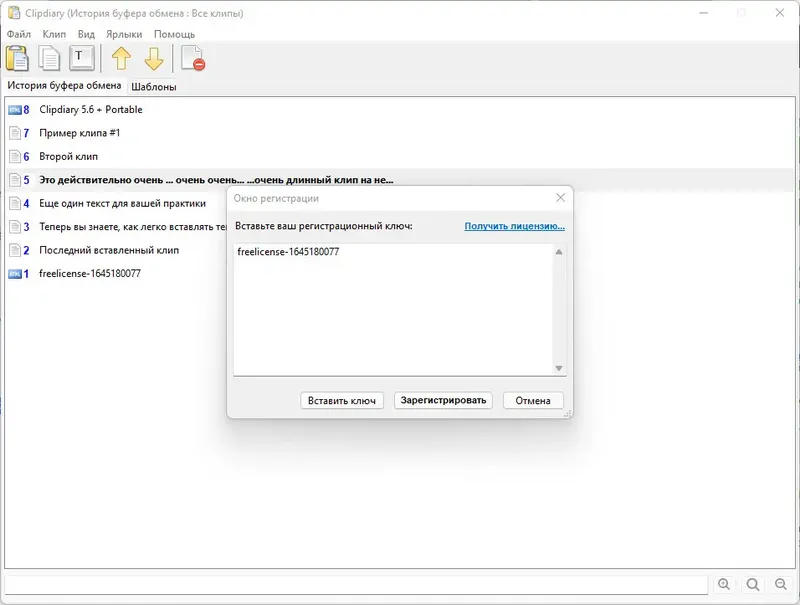Click the Copy clip toolbar icon
Viewport: 800px width, 605px height.
tap(49, 58)
